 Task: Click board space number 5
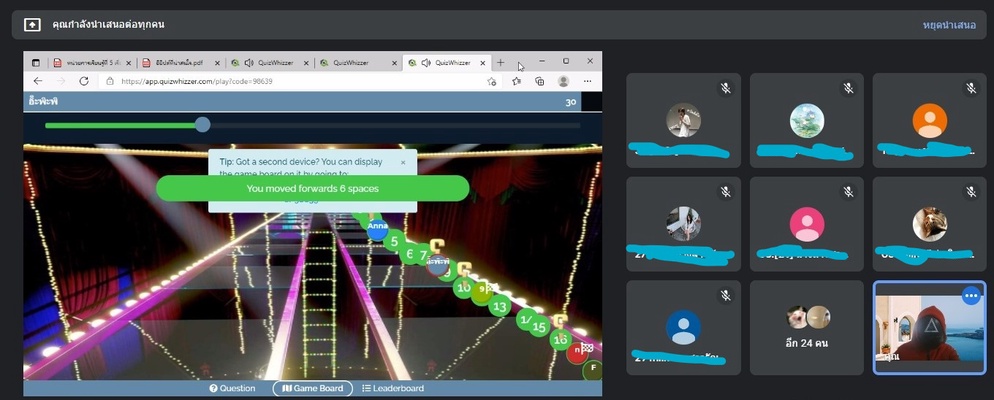[394, 242]
